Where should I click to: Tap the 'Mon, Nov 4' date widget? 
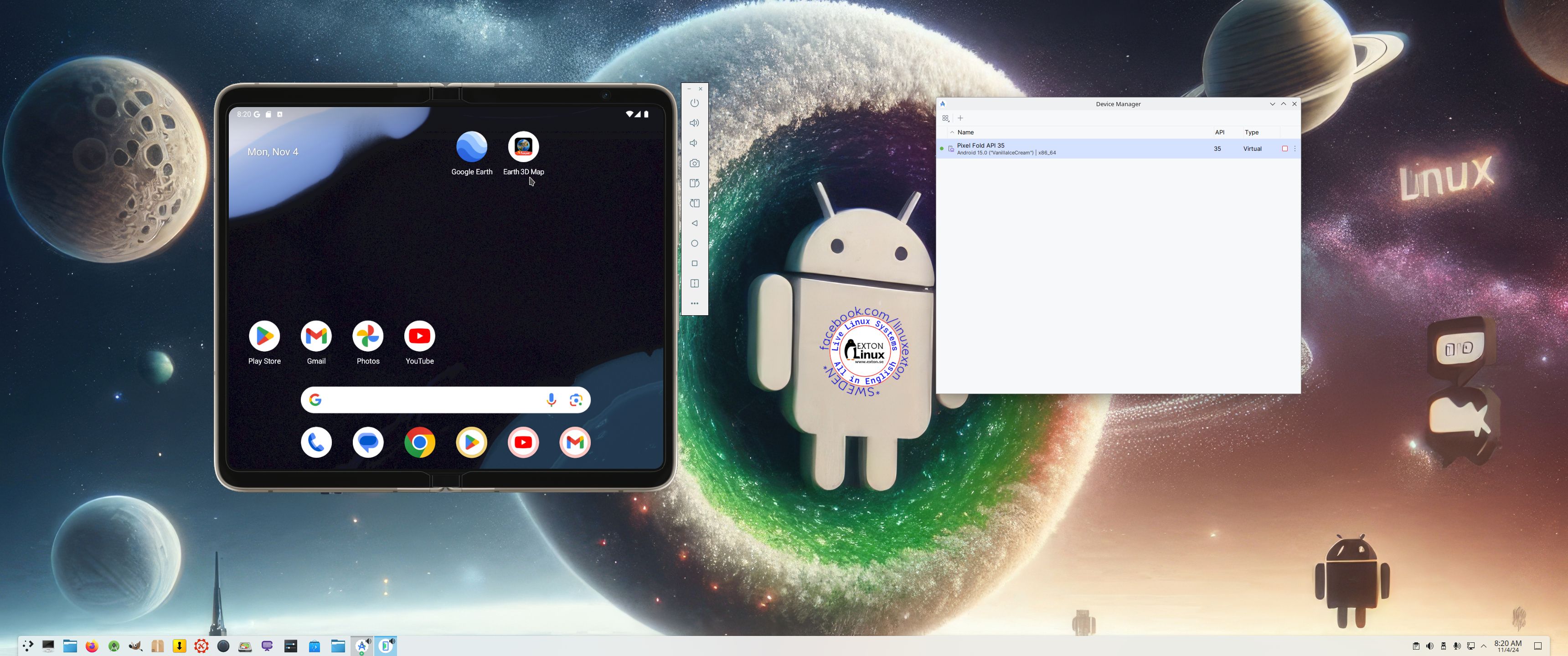pyautogui.click(x=273, y=152)
